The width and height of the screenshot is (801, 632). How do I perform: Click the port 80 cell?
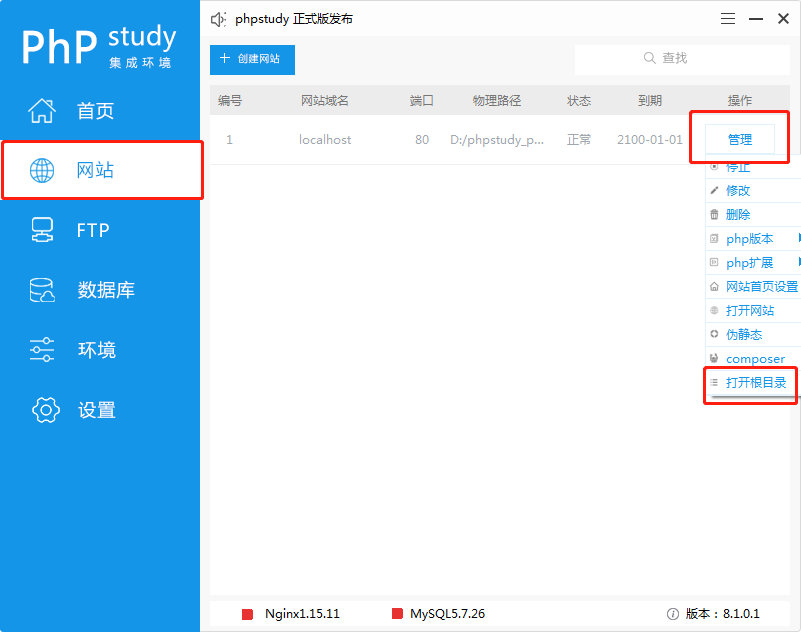pos(422,139)
